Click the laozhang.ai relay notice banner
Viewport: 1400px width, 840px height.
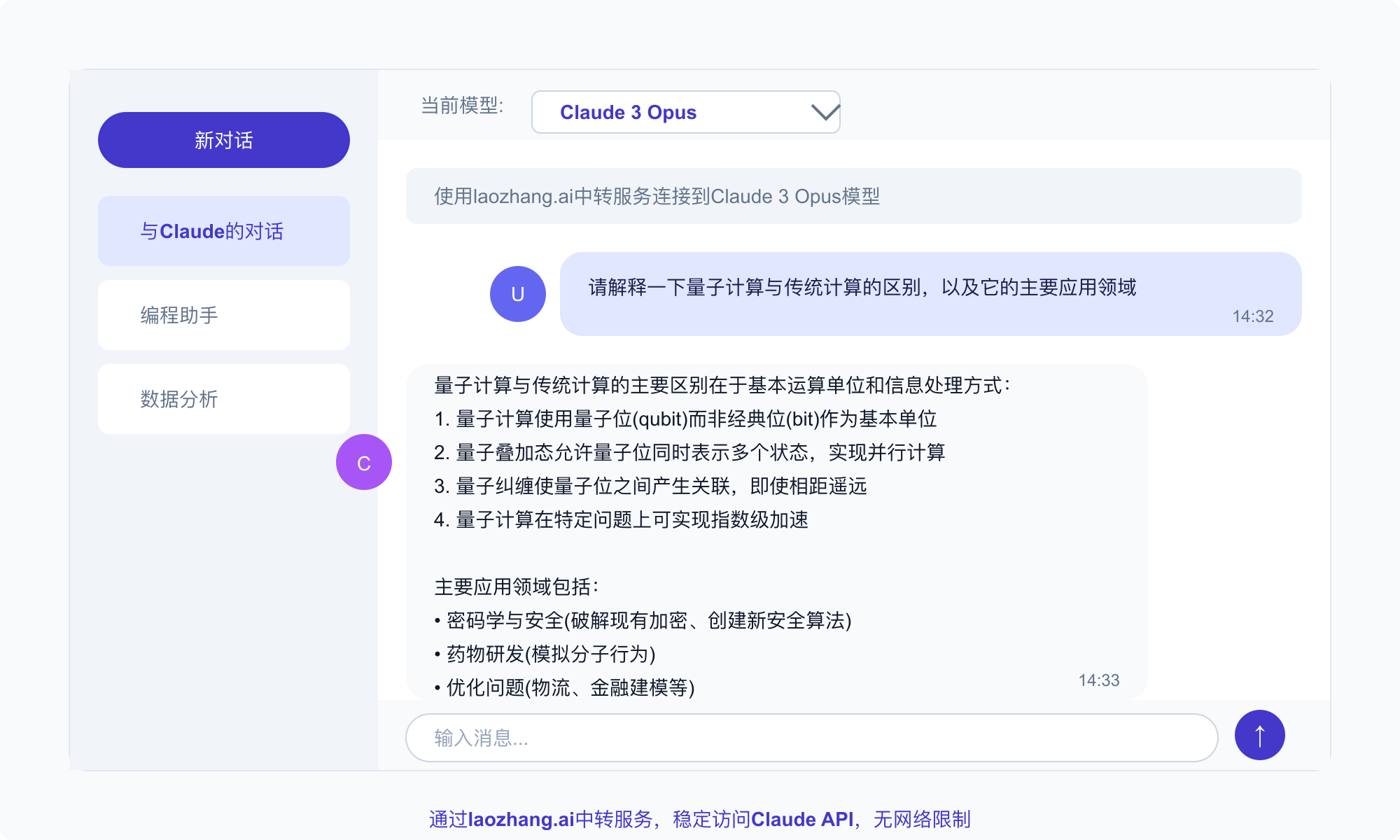[854, 196]
